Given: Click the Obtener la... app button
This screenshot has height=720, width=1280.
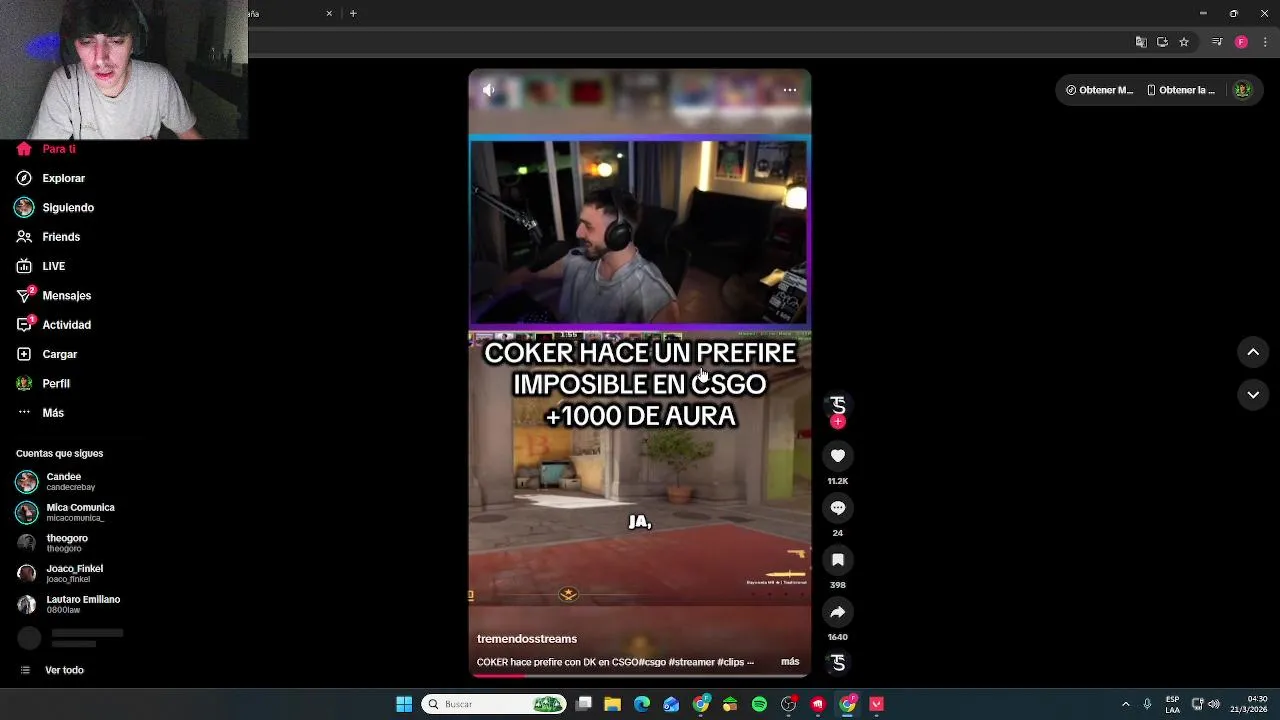Looking at the screenshot, I should (x=1181, y=90).
